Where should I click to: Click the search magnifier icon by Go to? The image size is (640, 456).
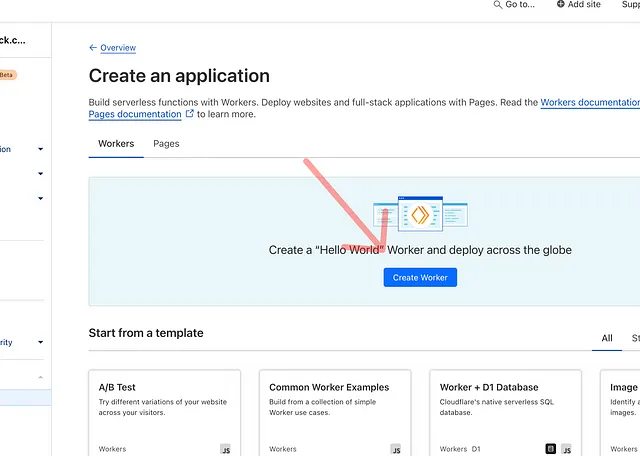[498, 5]
